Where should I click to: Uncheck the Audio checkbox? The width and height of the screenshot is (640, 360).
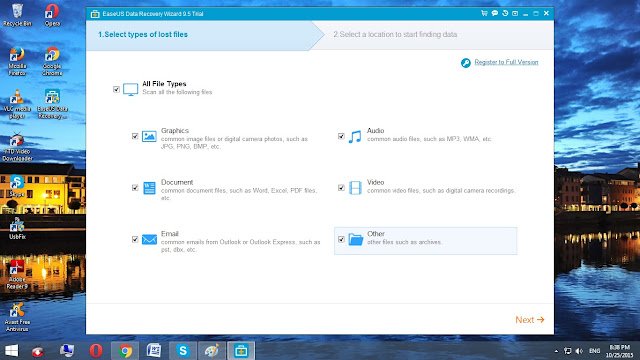click(x=341, y=136)
